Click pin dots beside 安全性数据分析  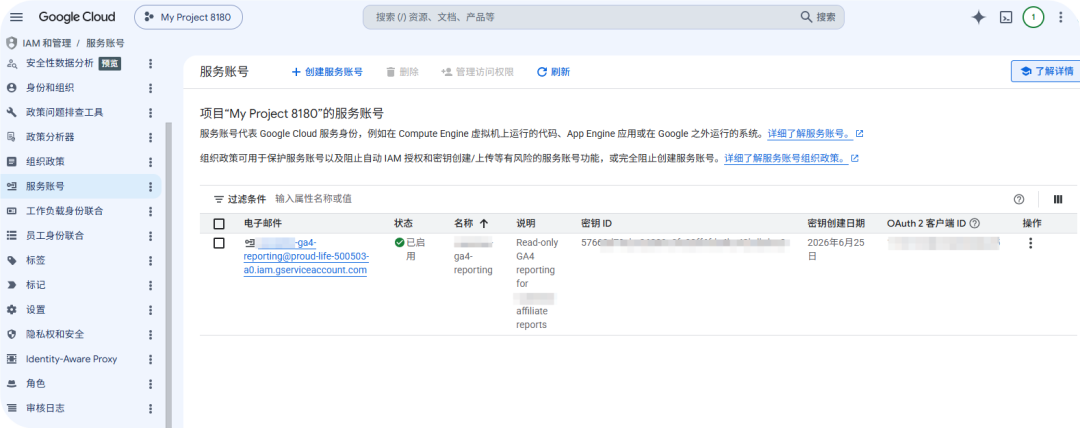pyautogui.click(x=151, y=63)
